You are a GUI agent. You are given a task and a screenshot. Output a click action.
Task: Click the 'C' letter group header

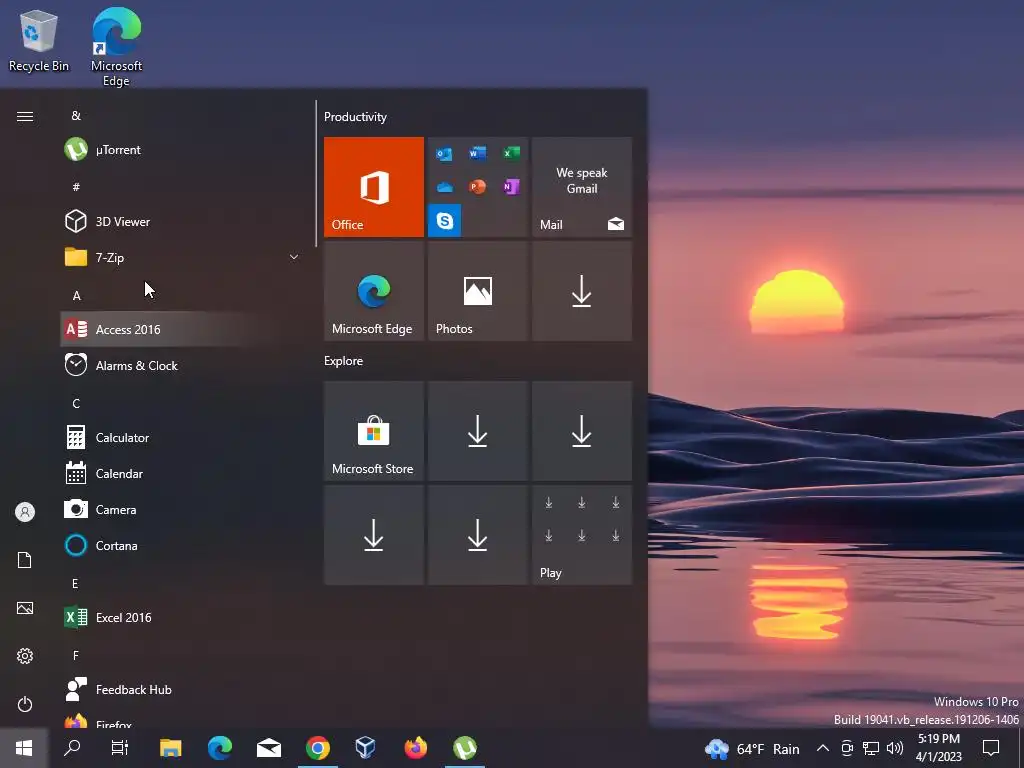coord(76,404)
